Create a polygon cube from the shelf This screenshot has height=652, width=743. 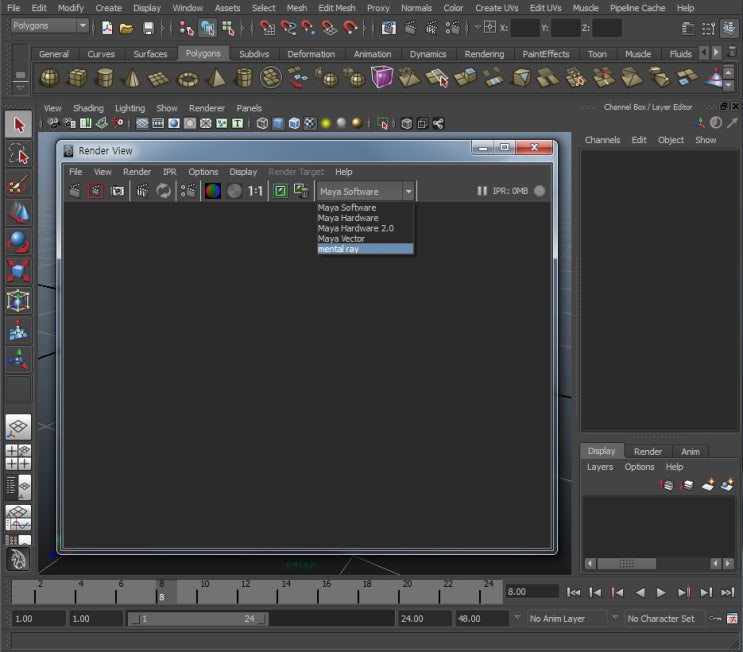tap(76, 77)
